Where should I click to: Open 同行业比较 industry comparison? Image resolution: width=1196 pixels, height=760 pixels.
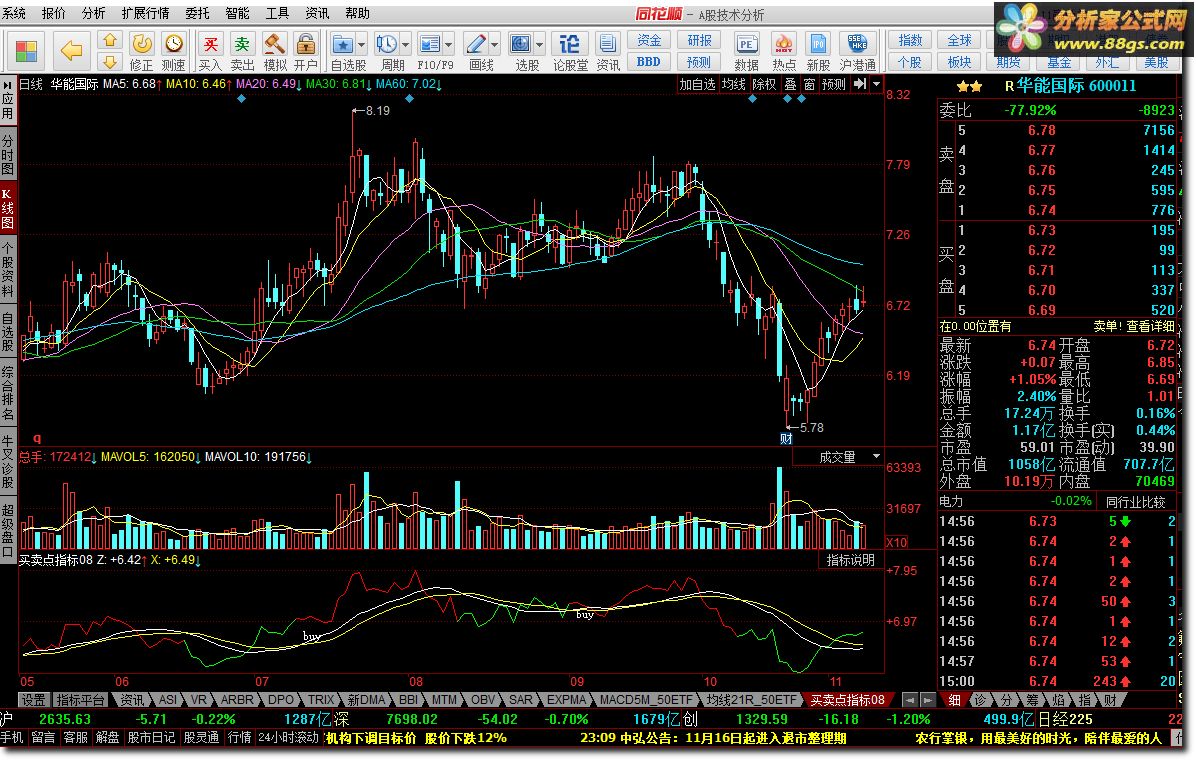click(x=1135, y=501)
